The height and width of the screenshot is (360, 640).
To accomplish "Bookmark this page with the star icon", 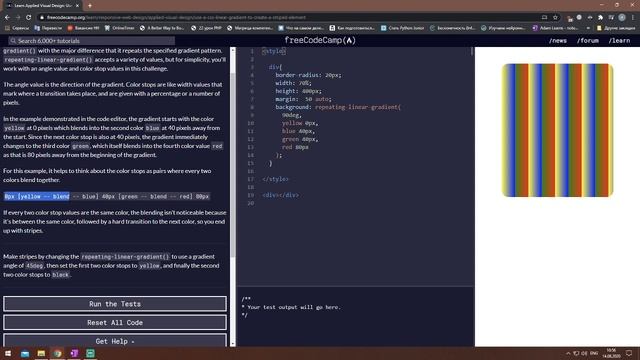I will (555, 18).
